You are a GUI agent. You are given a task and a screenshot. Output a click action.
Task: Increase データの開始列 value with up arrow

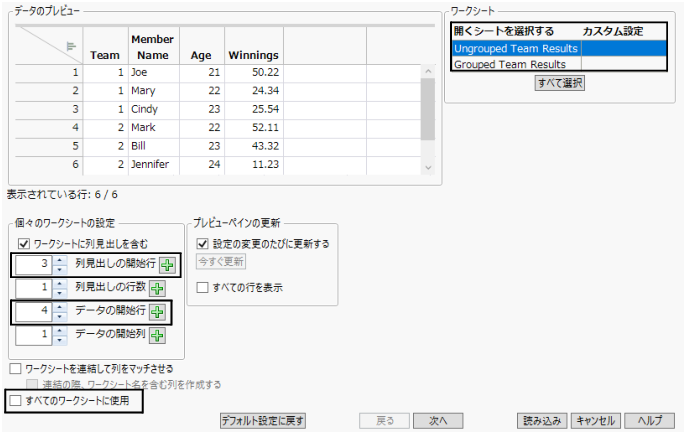60,331
